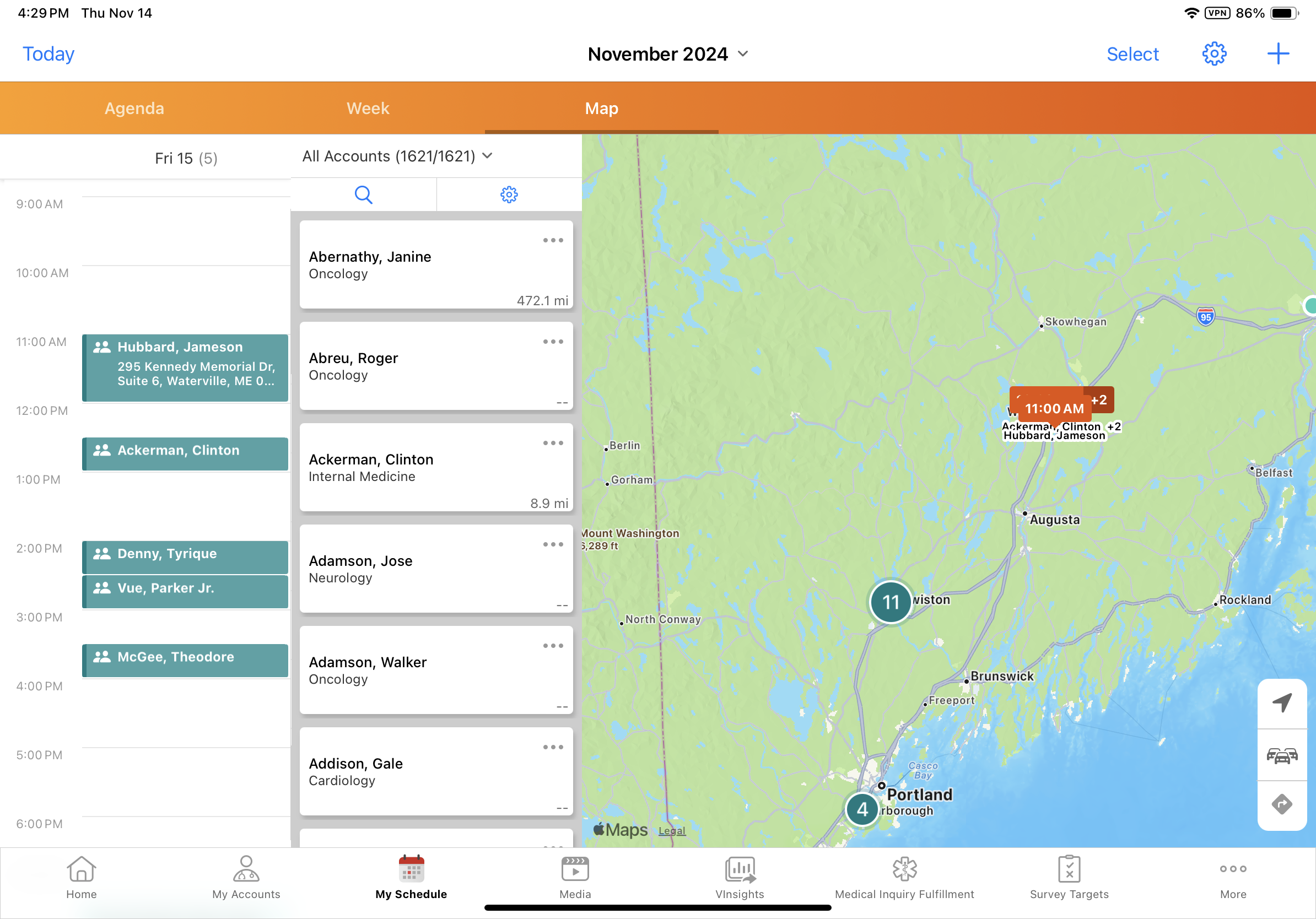
Task: Open Medical Inquiry Fulfillment tab
Action: 904,878
